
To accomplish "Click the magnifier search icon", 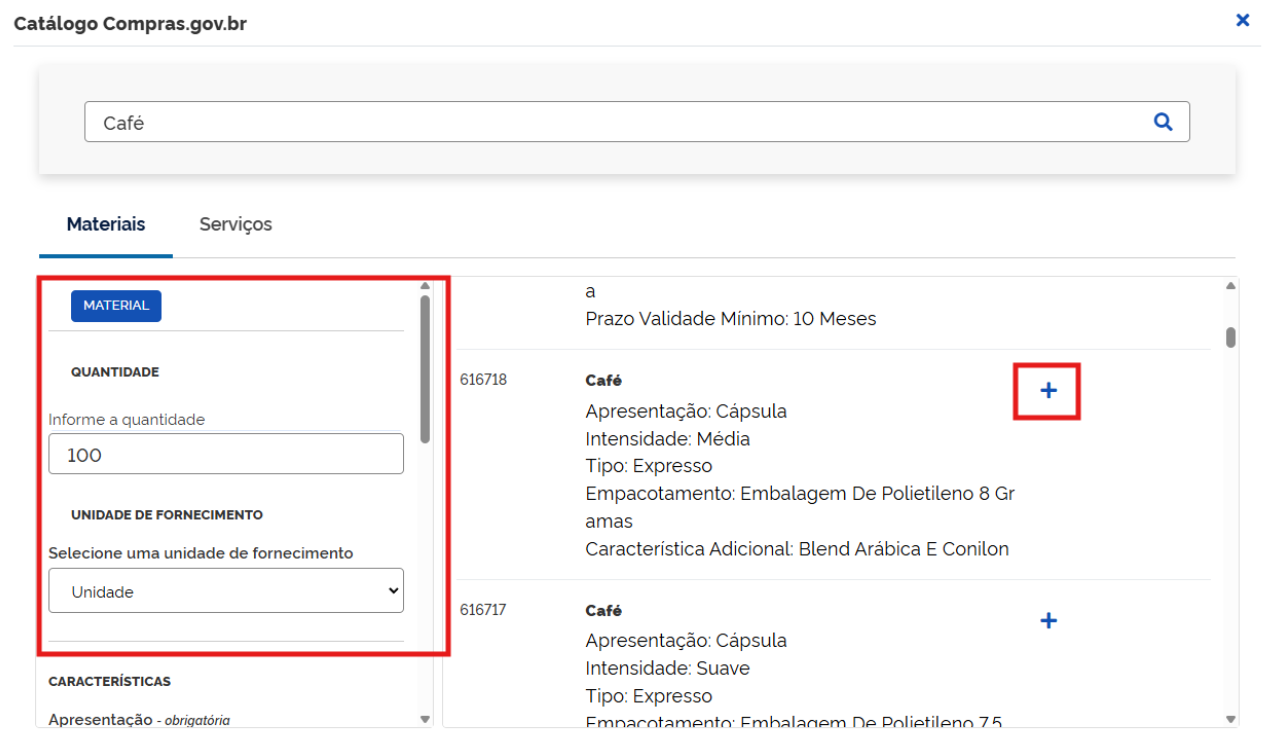I will [x=1162, y=122].
